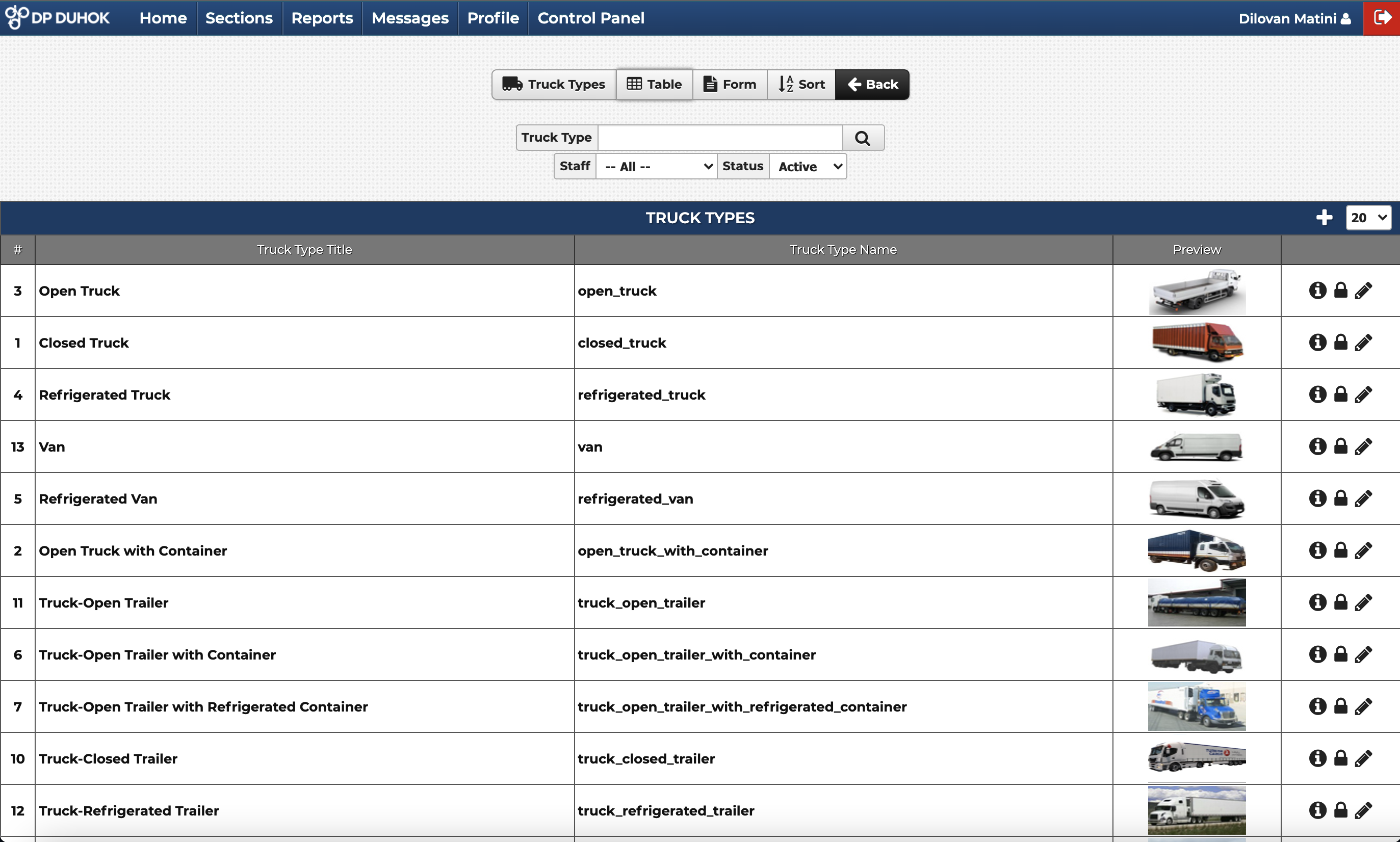This screenshot has width=1400, height=842.
Task: Open the Staff filter dropdown
Action: tap(657, 166)
